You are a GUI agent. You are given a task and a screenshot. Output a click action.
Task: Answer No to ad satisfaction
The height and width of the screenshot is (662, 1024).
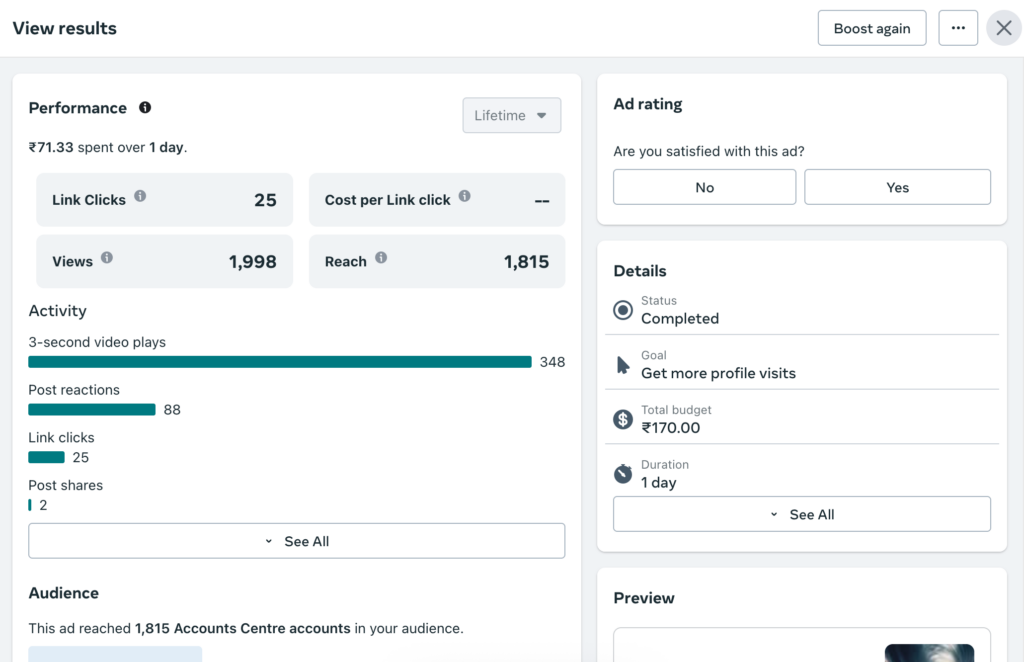pyautogui.click(x=704, y=187)
